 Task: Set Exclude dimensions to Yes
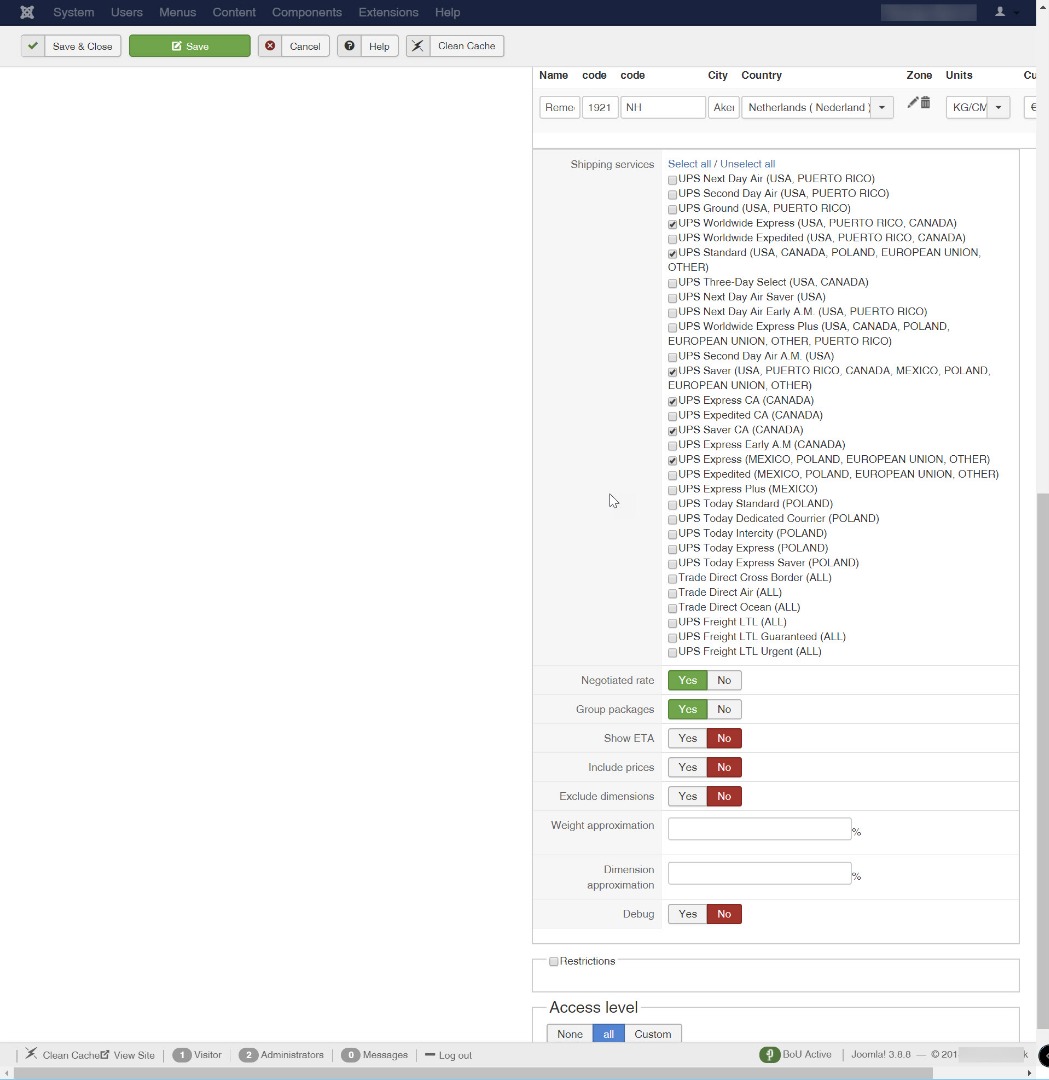point(687,796)
